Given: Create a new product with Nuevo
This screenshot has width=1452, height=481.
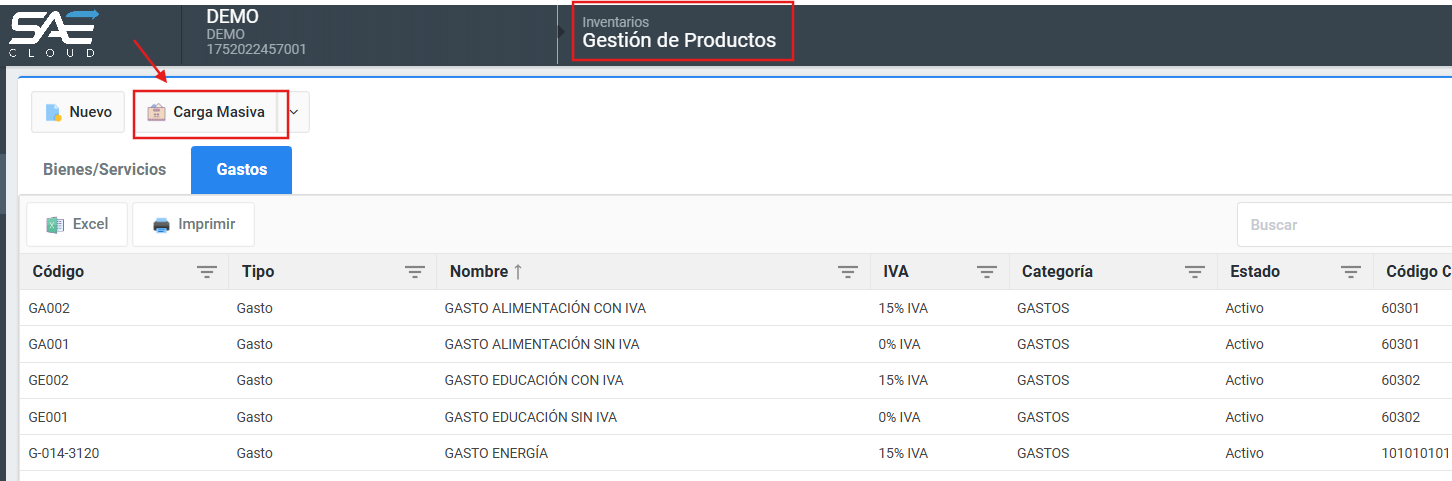Looking at the screenshot, I should [x=78, y=112].
